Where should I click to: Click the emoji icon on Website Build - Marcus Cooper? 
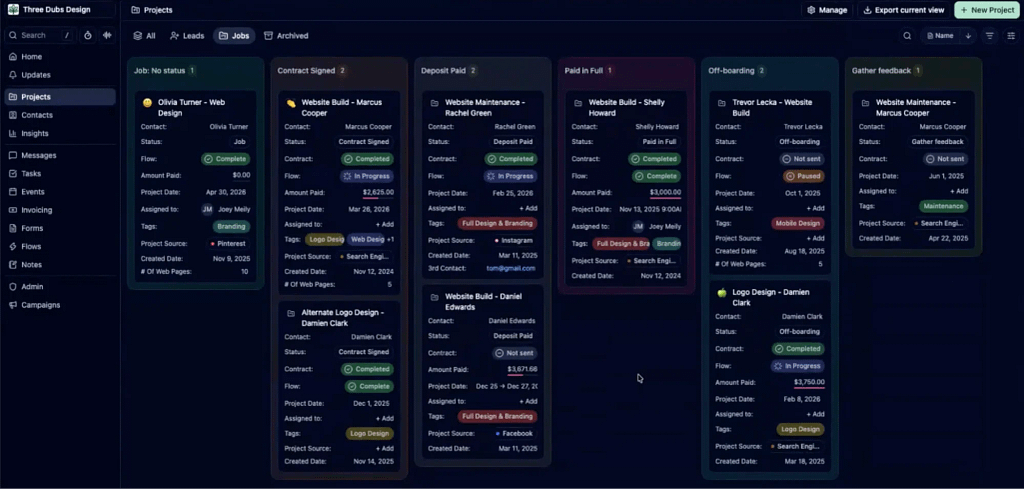click(x=291, y=103)
